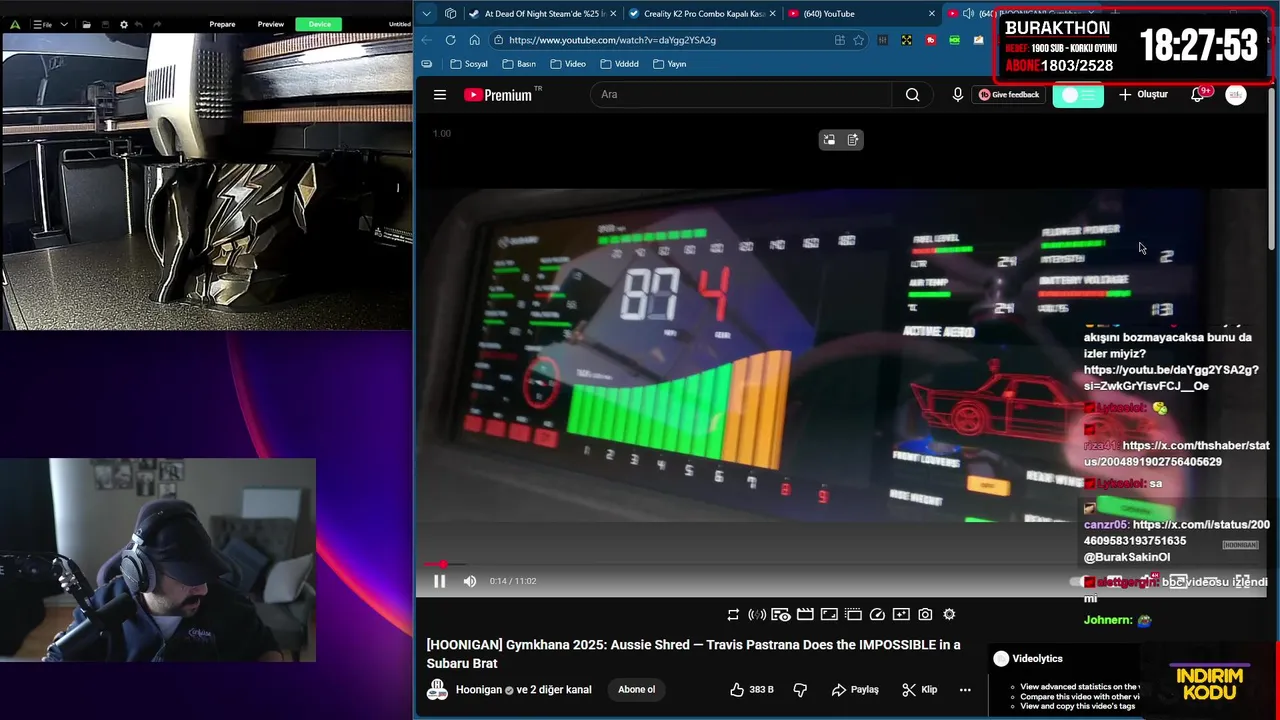Click the sparkle screen icon below the player
Viewport: 1280px width, 720px height.
coord(901,615)
